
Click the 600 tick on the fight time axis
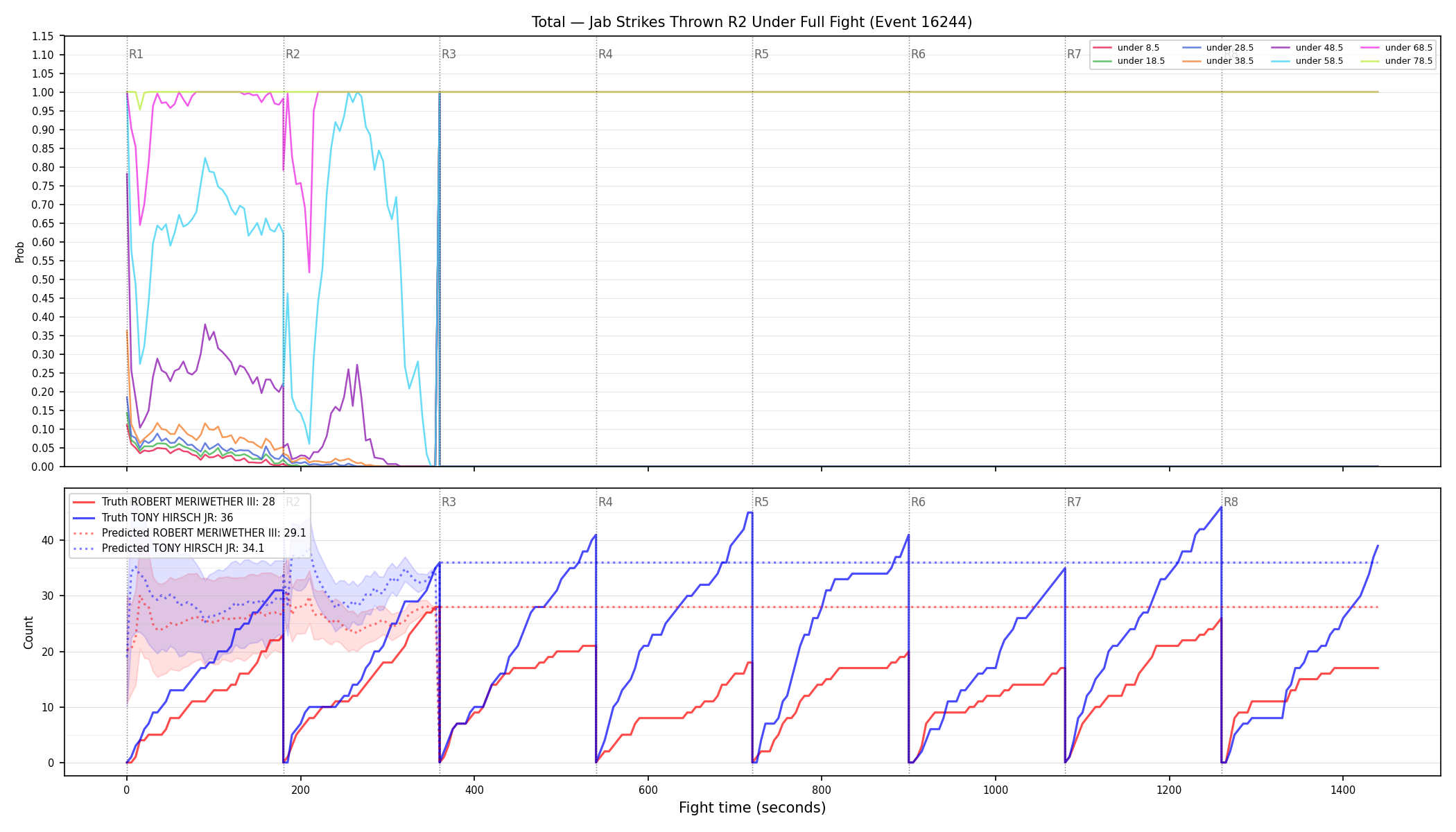[x=648, y=789]
